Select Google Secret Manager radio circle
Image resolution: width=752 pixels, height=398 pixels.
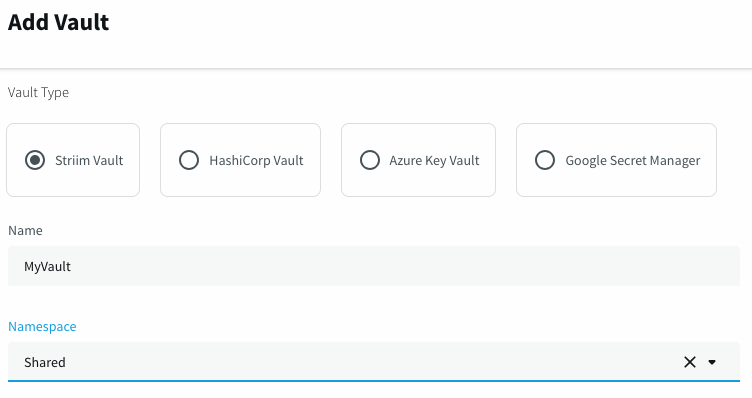(x=545, y=160)
